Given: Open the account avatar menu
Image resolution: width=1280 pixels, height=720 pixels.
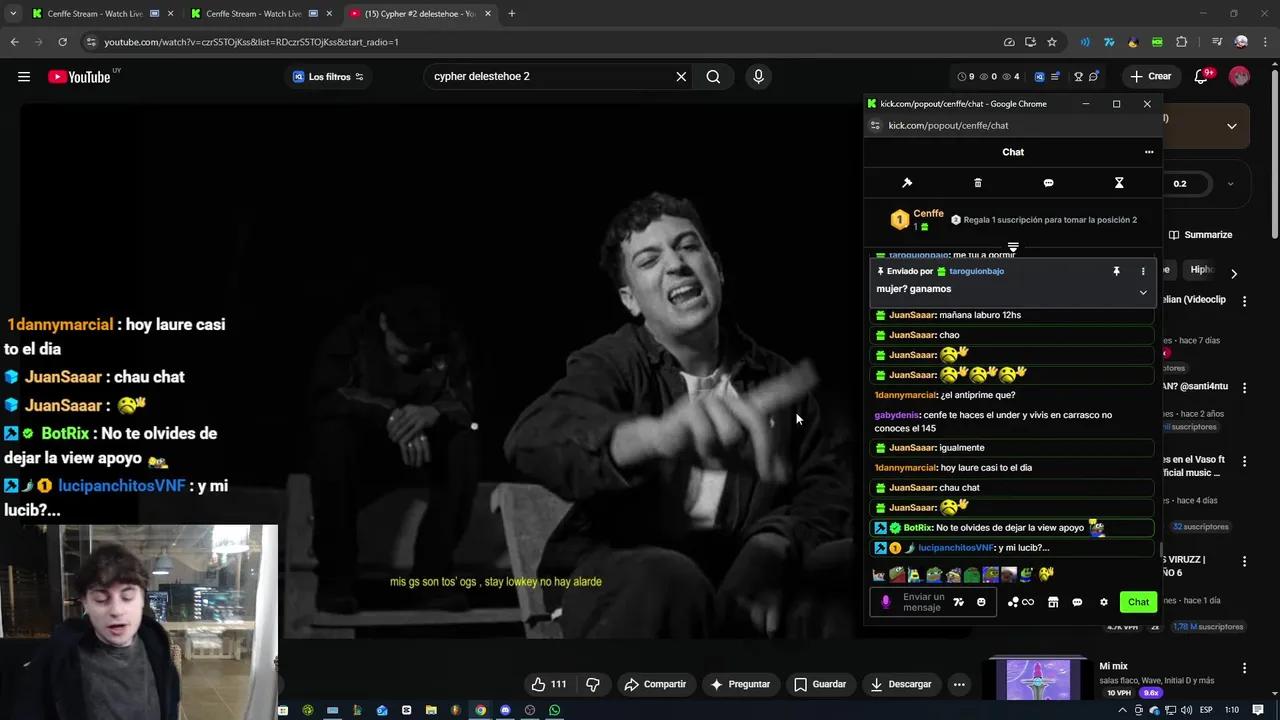Looking at the screenshot, I should point(1239,77).
